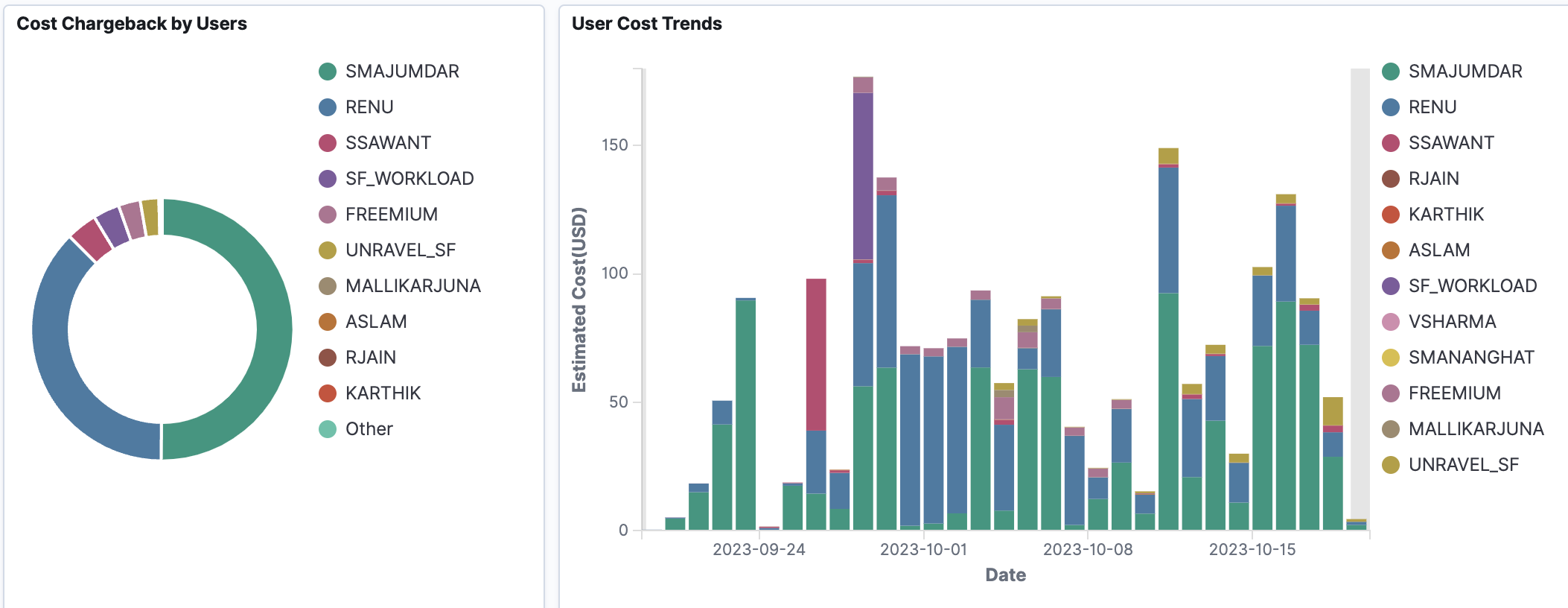Select RJAIN label in donut chart legend

[371, 358]
